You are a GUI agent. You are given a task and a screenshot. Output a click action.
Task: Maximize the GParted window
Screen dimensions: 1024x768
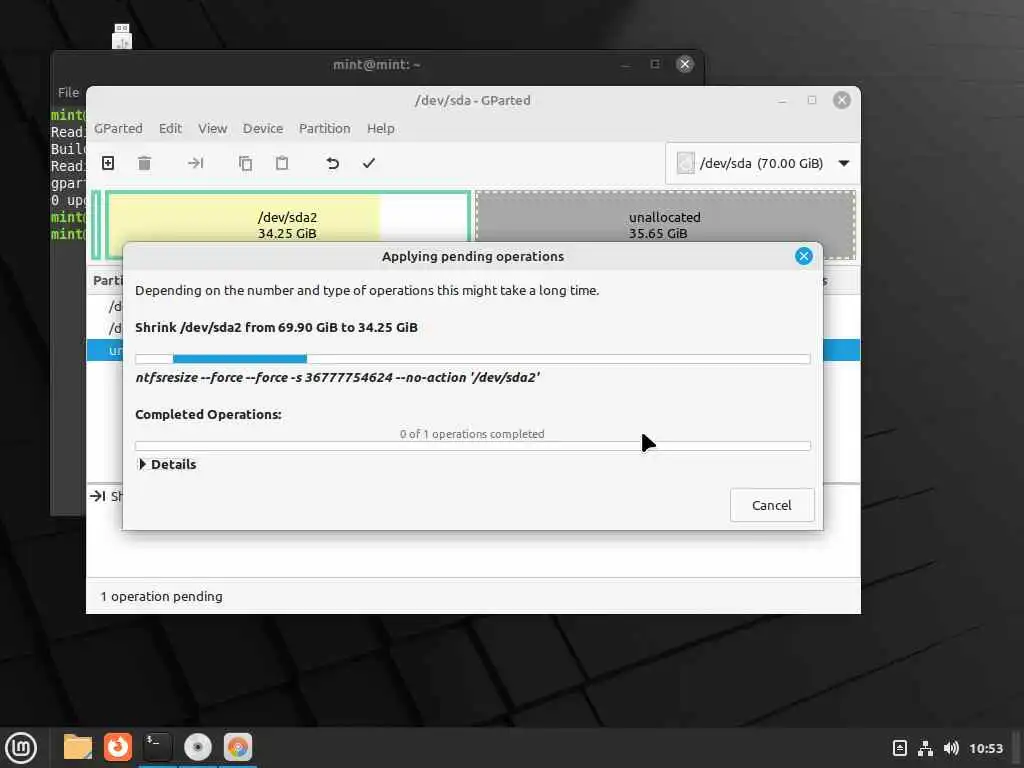click(x=812, y=100)
